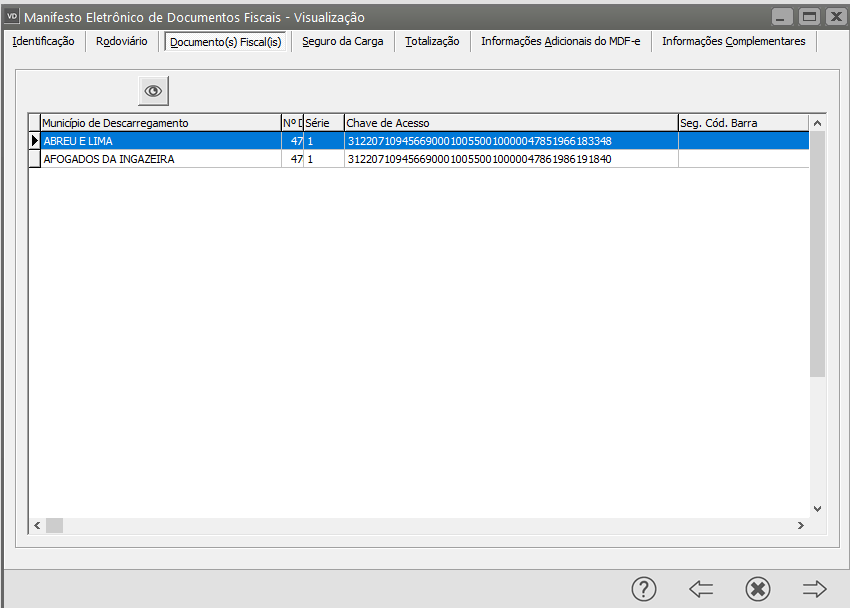Go back with left arrow icon
This screenshot has height=608, width=850.
(701, 589)
